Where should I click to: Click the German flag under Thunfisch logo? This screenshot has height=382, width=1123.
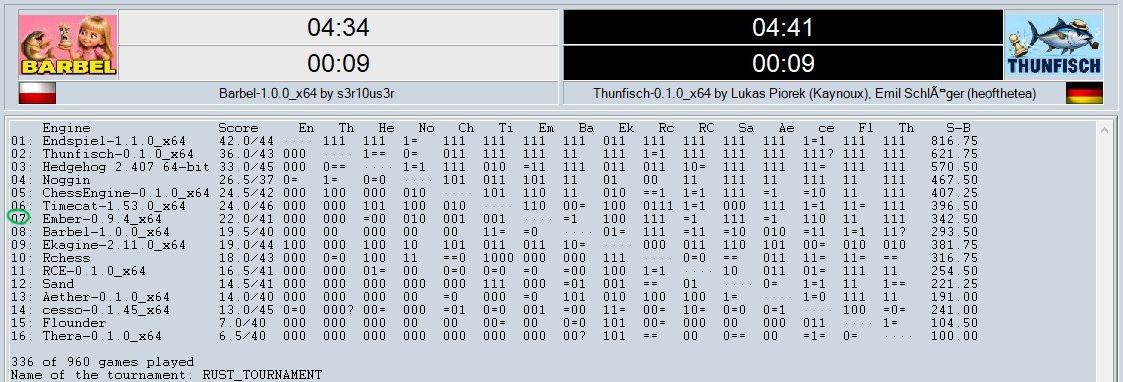click(x=1084, y=93)
